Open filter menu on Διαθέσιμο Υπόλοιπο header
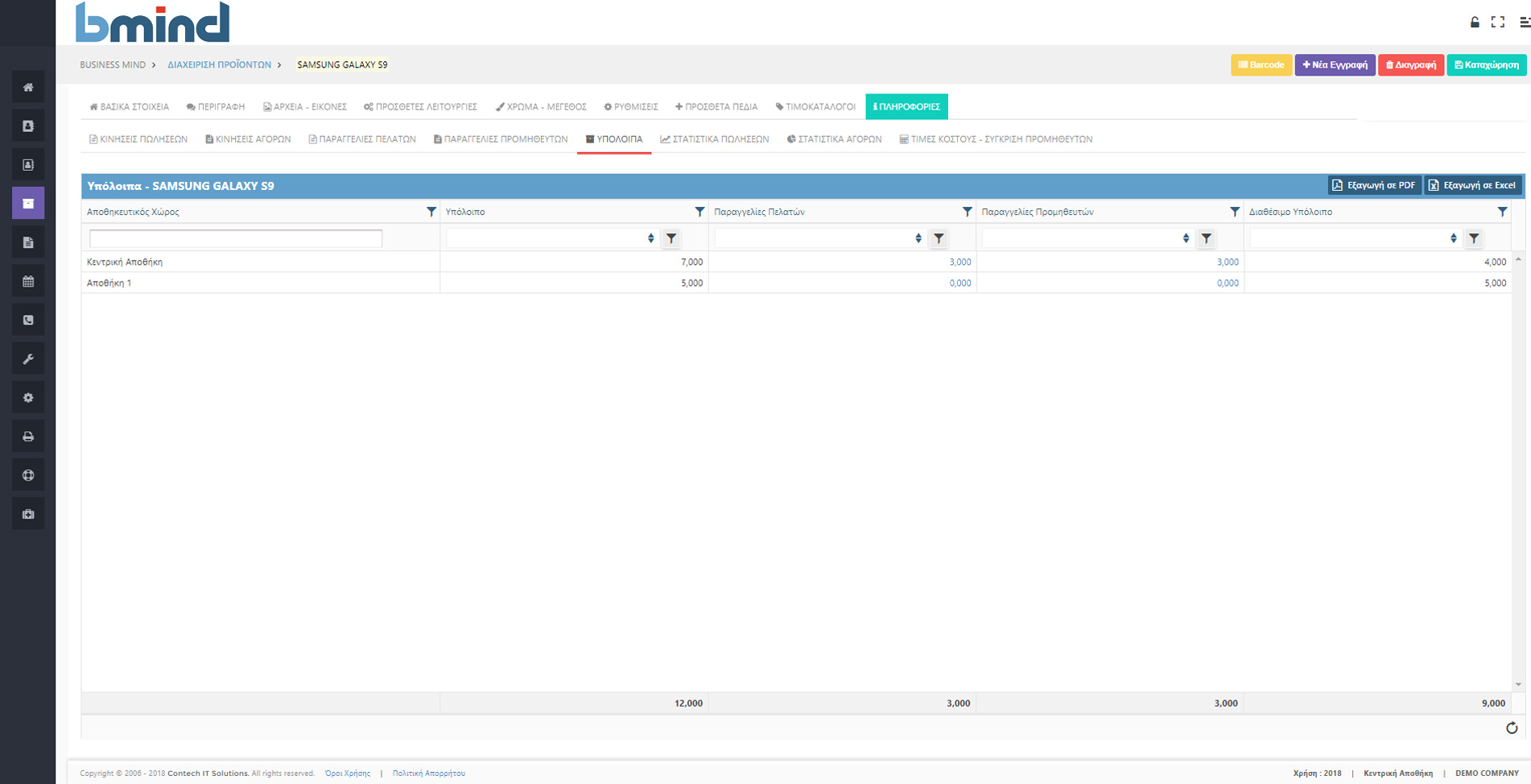The height and width of the screenshot is (784, 1531). (1502, 212)
